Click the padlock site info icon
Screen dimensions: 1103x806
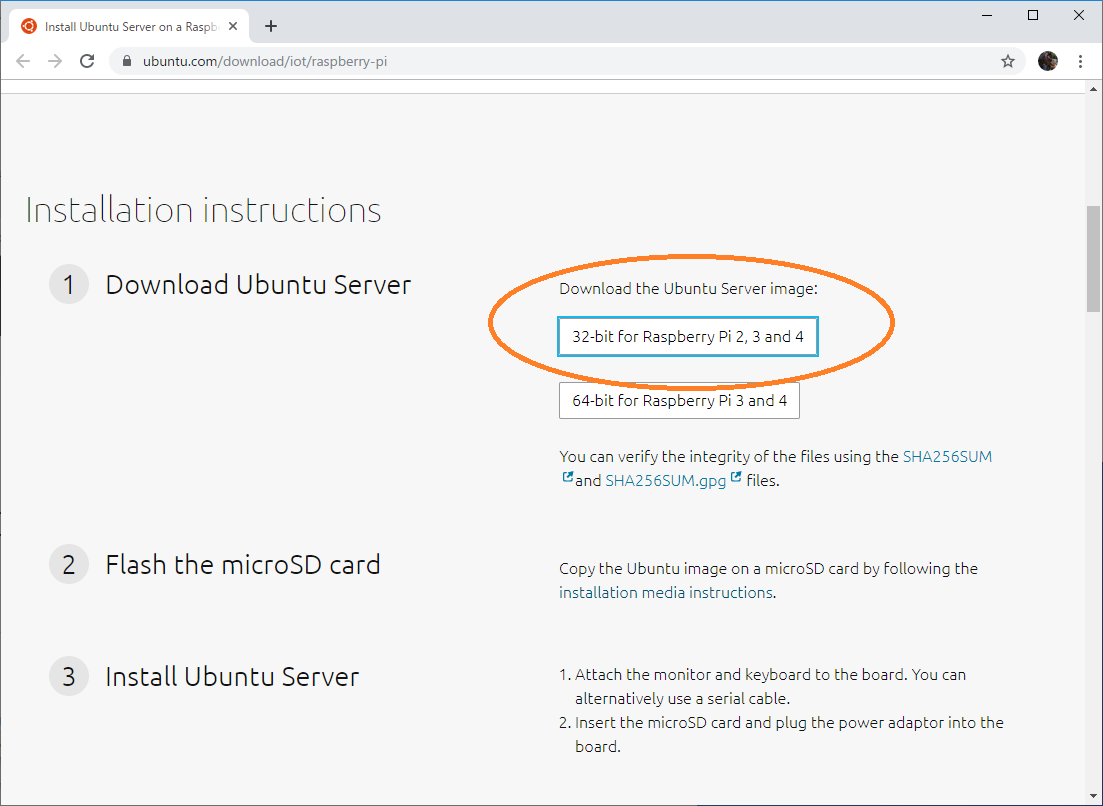[x=127, y=61]
